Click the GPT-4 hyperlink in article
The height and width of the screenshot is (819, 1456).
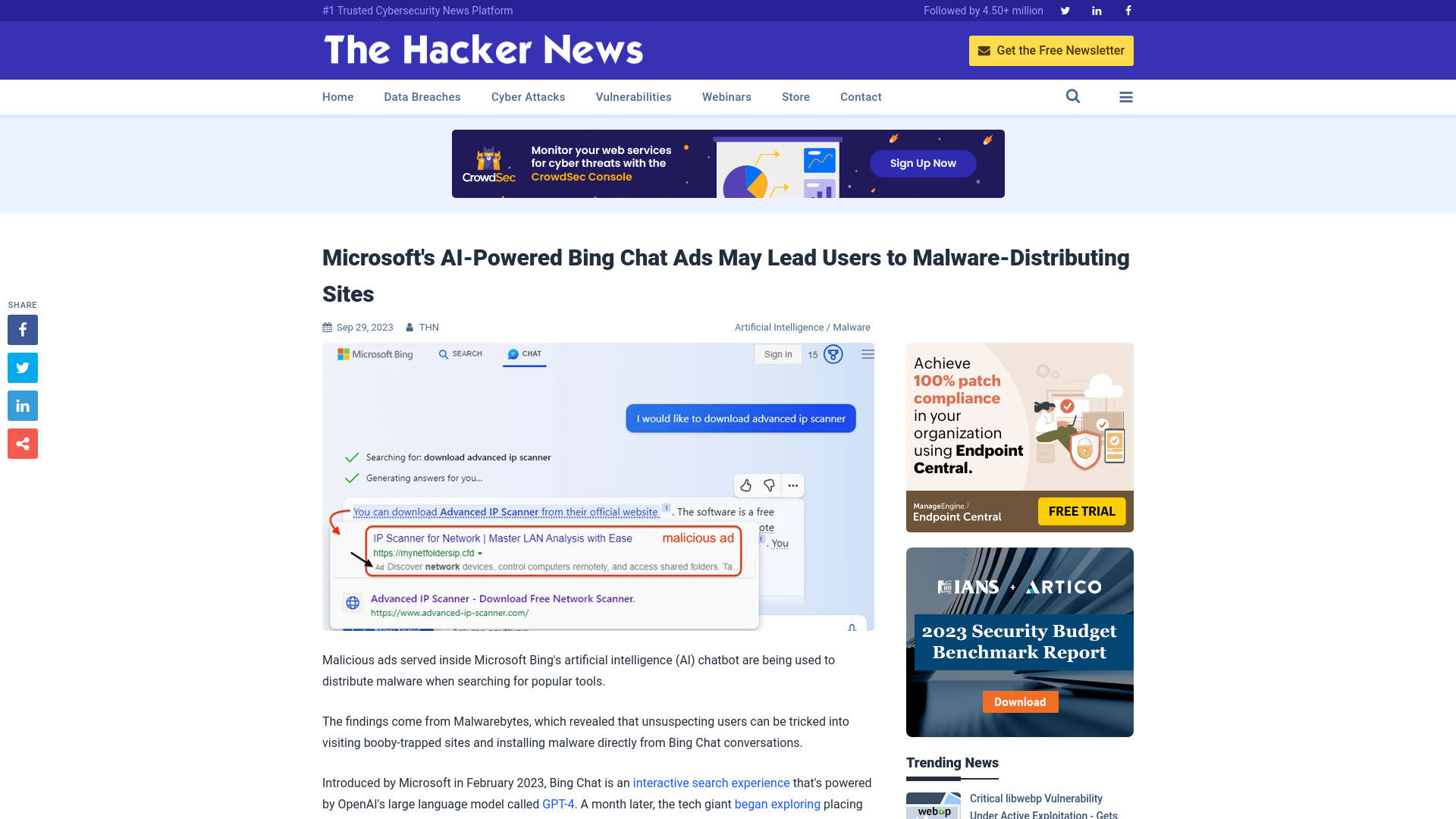coord(558,804)
